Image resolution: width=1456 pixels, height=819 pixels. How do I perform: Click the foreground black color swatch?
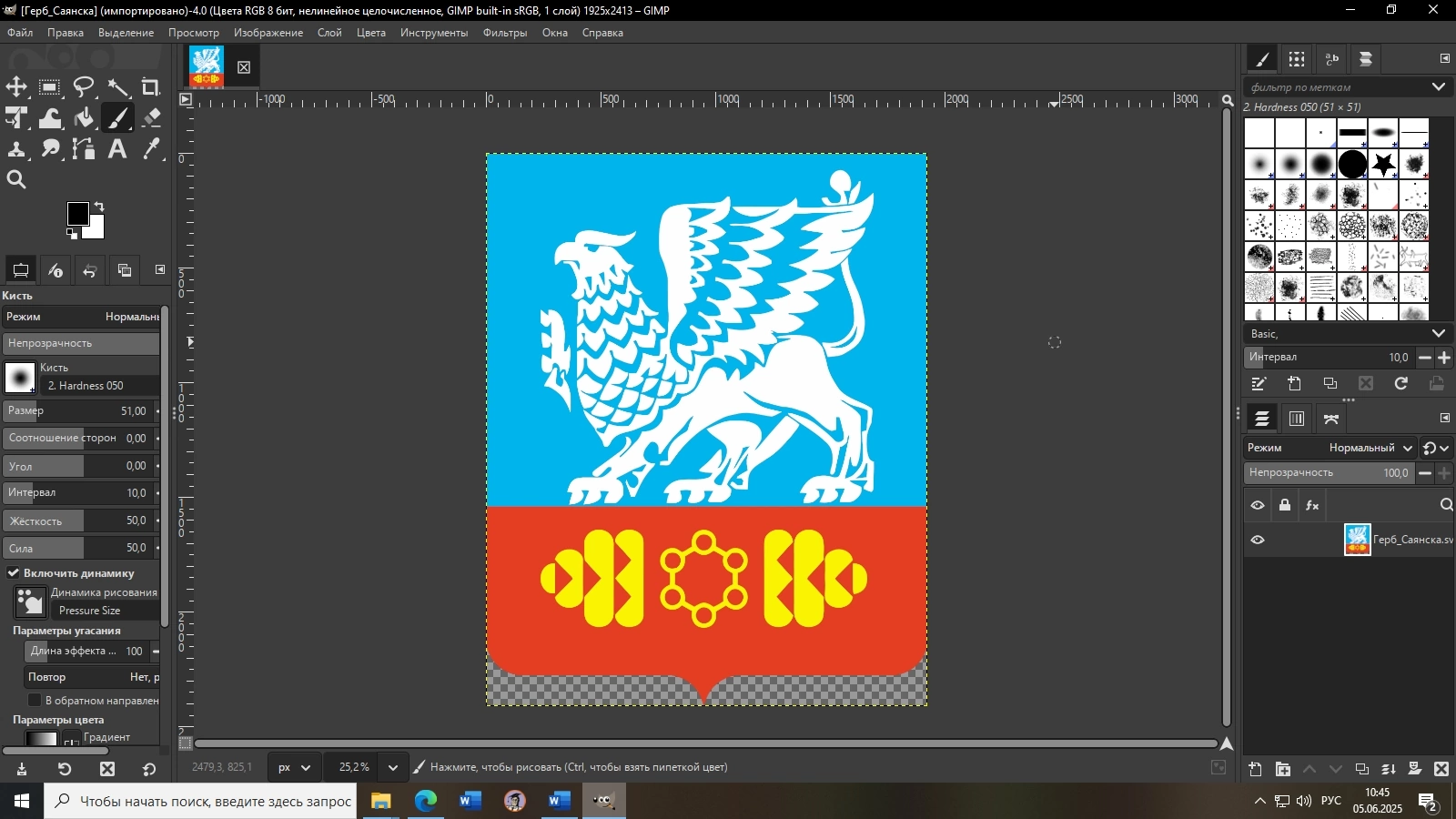point(77,214)
